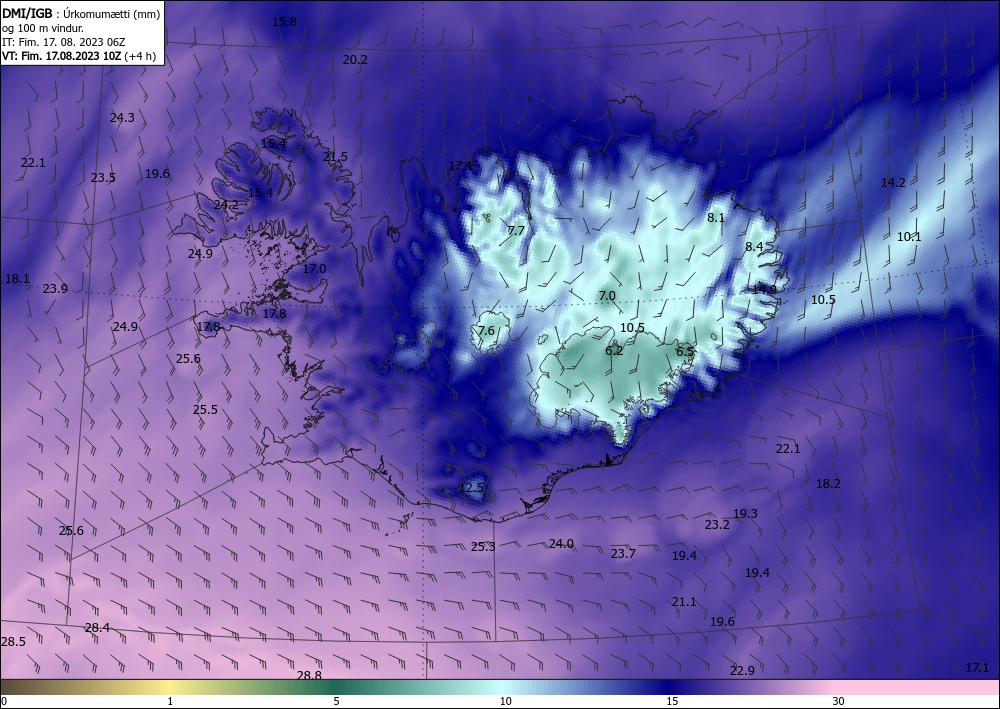The width and height of the screenshot is (1000, 709).
Task: Select the 22.9 value label
Action: pos(742,671)
